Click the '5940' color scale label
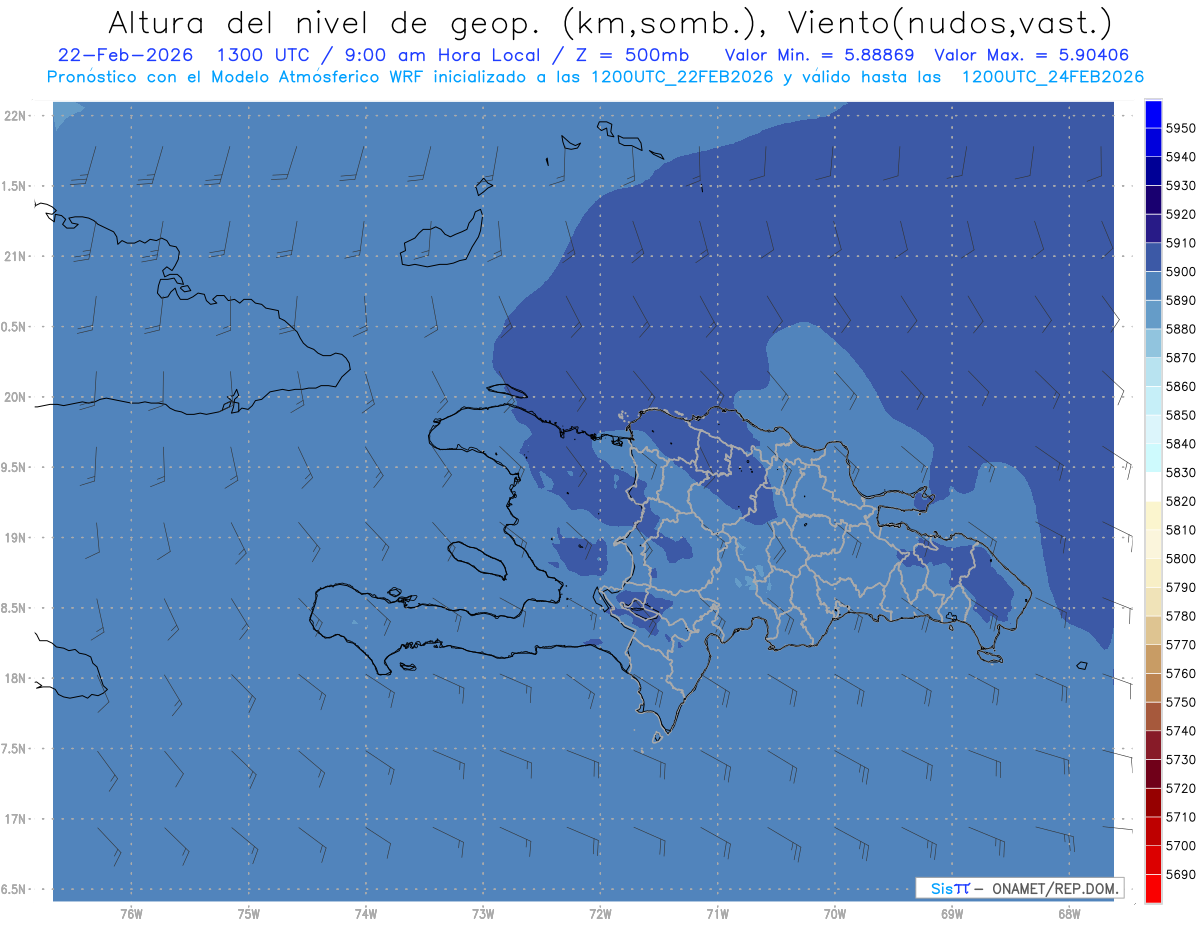The image size is (1200, 927). tap(1180, 157)
